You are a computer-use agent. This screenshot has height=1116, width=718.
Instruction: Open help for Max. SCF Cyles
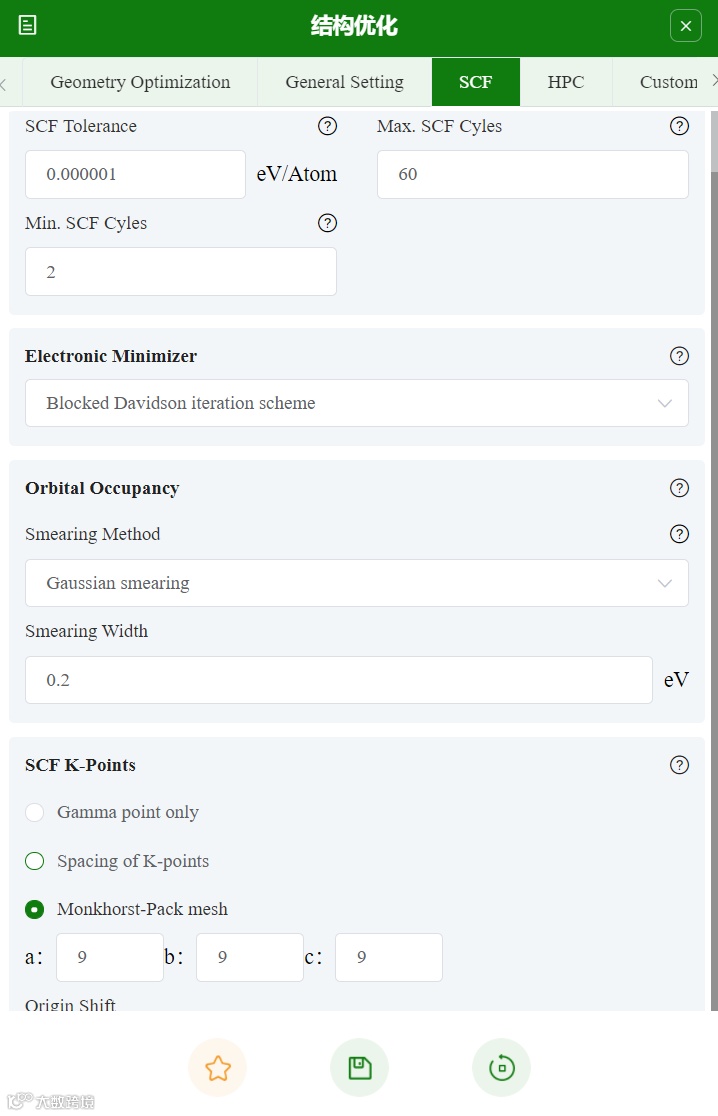click(x=679, y=126)
